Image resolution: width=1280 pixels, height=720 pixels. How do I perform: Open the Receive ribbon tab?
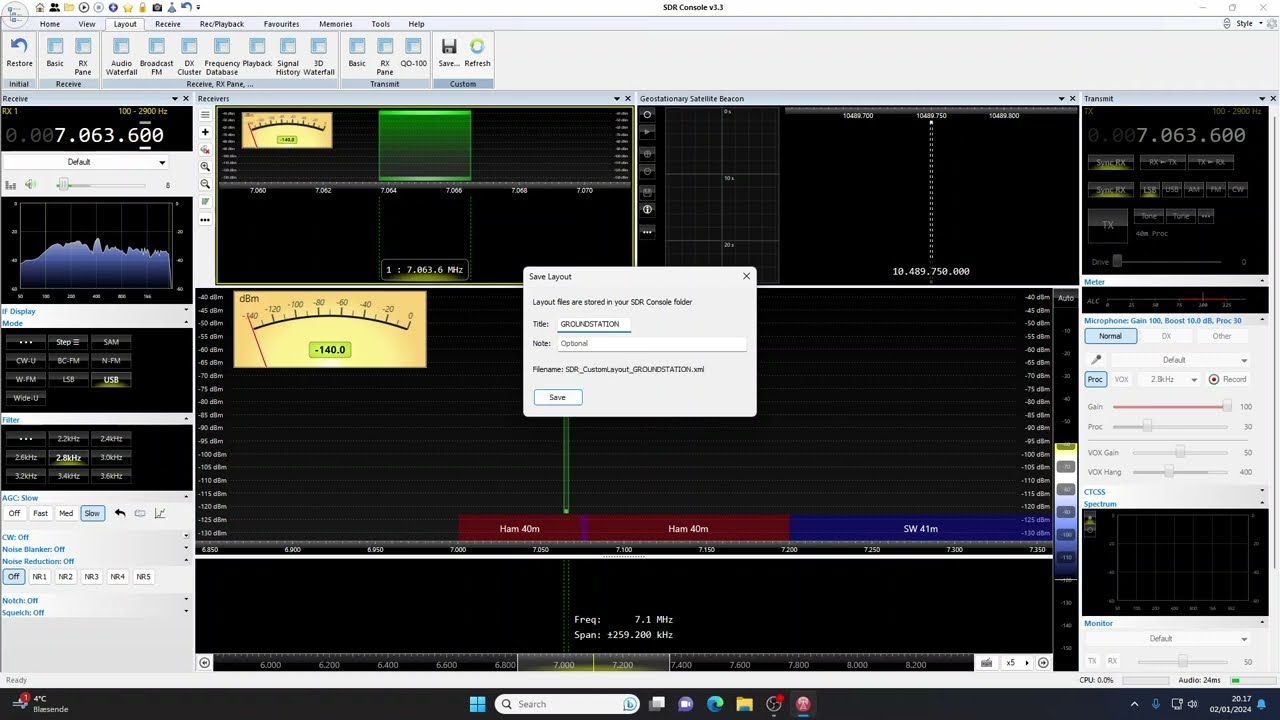click(168, 24)
